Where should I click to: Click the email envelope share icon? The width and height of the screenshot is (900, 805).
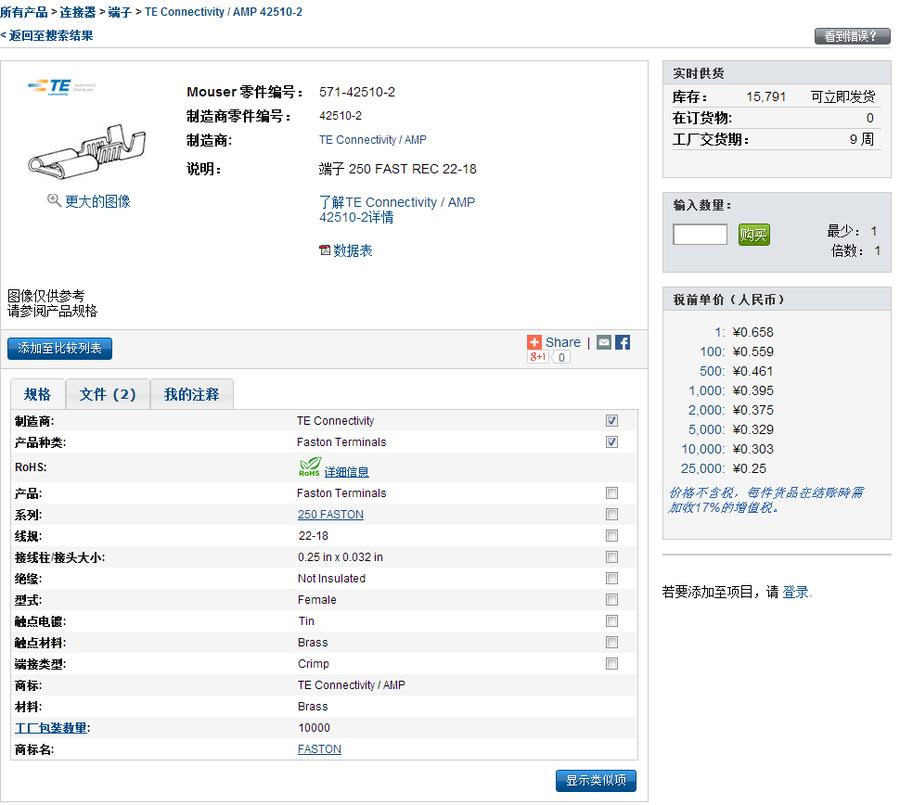pyautogui.click(x=604, y=342)
